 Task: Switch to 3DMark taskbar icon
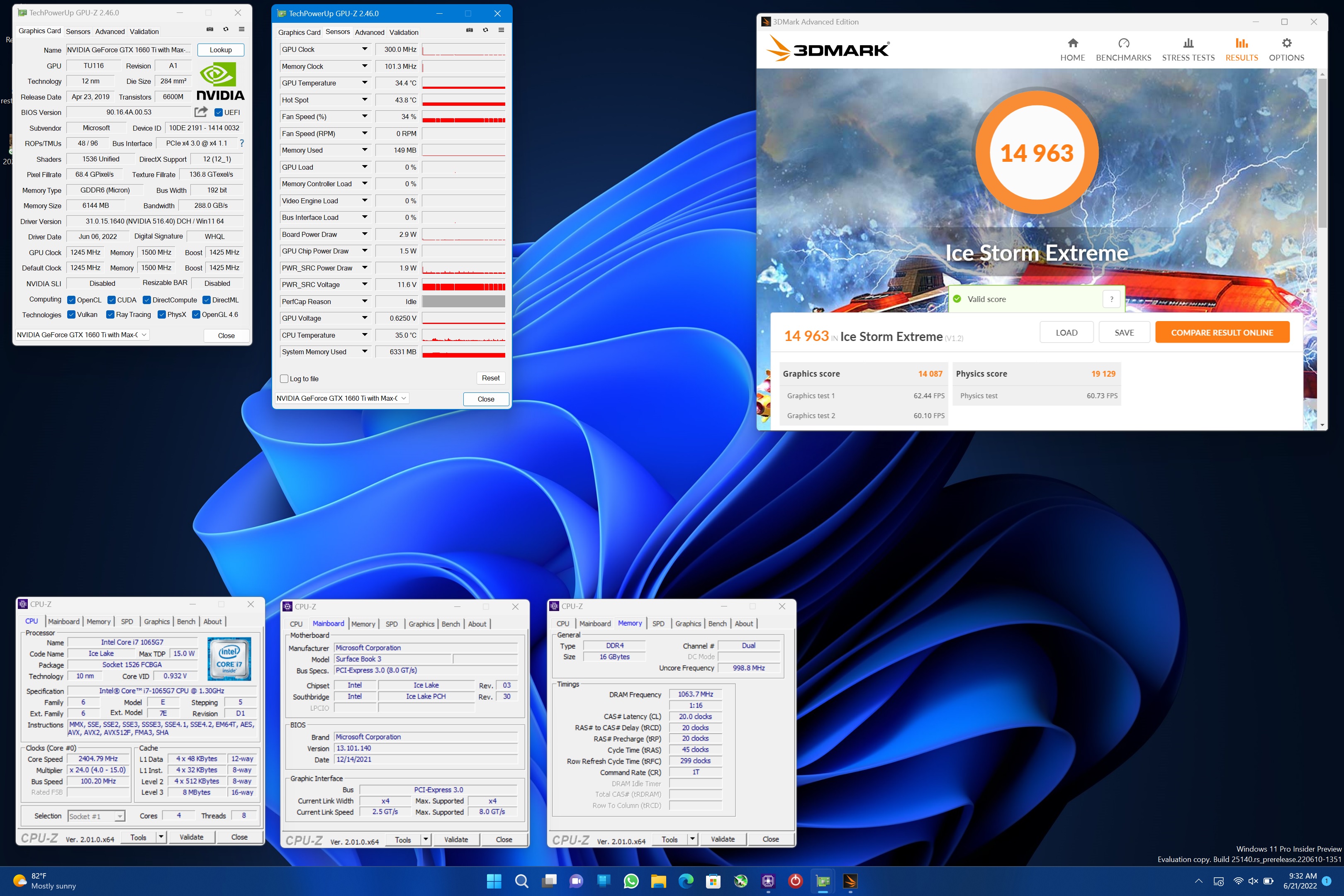850,881
